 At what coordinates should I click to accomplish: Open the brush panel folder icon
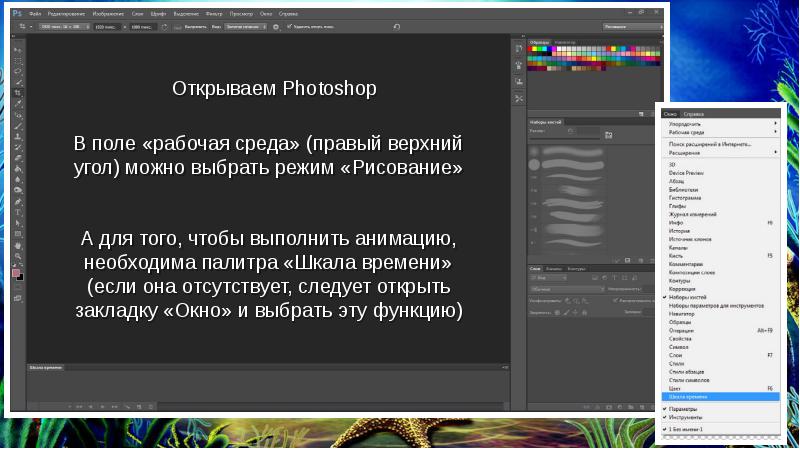[x=608, y=135]
